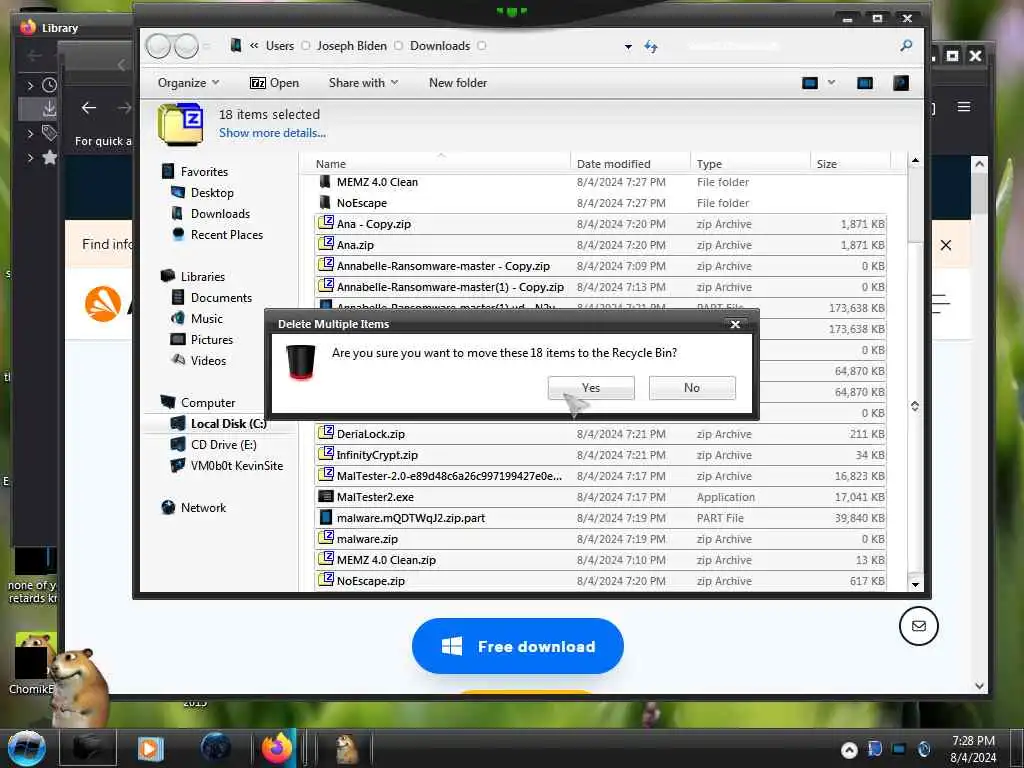Screen dimensions: 1024x768
Task: Select malware.mQDTWqJ2.zip.part file
Action: 411,518
